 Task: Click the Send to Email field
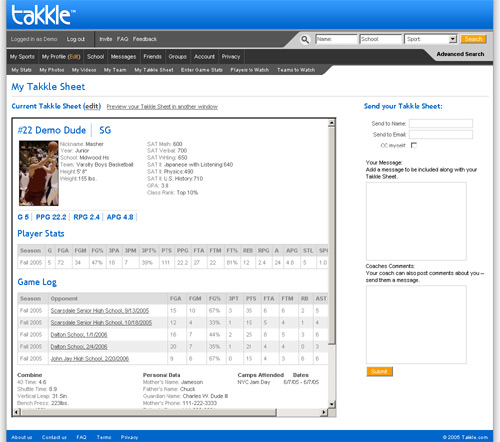[441, 135]
